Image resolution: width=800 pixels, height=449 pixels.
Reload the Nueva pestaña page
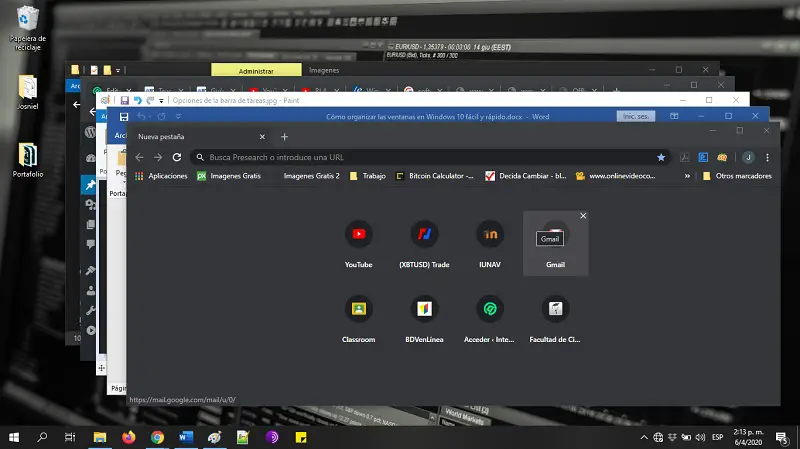pos(177,157)
